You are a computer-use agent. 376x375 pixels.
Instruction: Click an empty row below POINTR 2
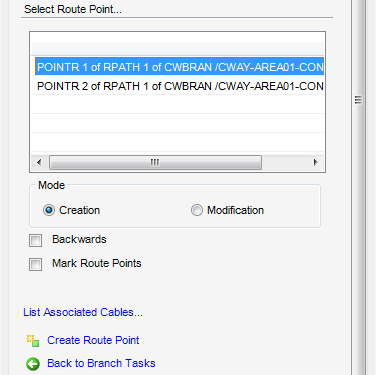177,104
